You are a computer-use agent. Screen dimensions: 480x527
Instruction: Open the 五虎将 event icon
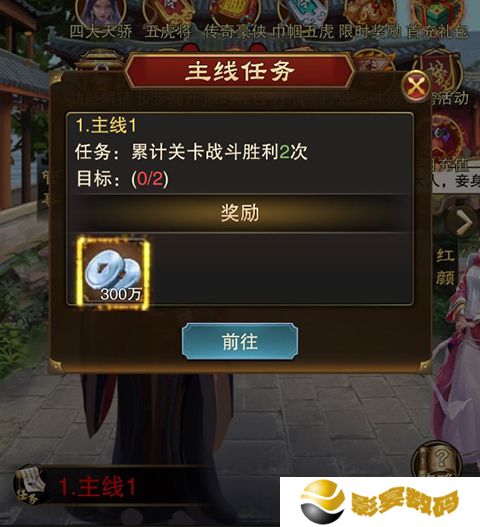point(168,18)
